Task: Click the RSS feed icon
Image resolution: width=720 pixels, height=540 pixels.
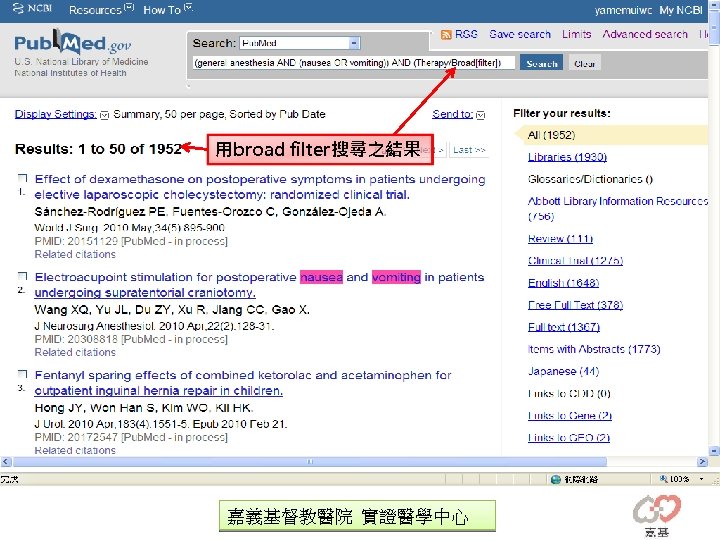Action: (446, 34)
